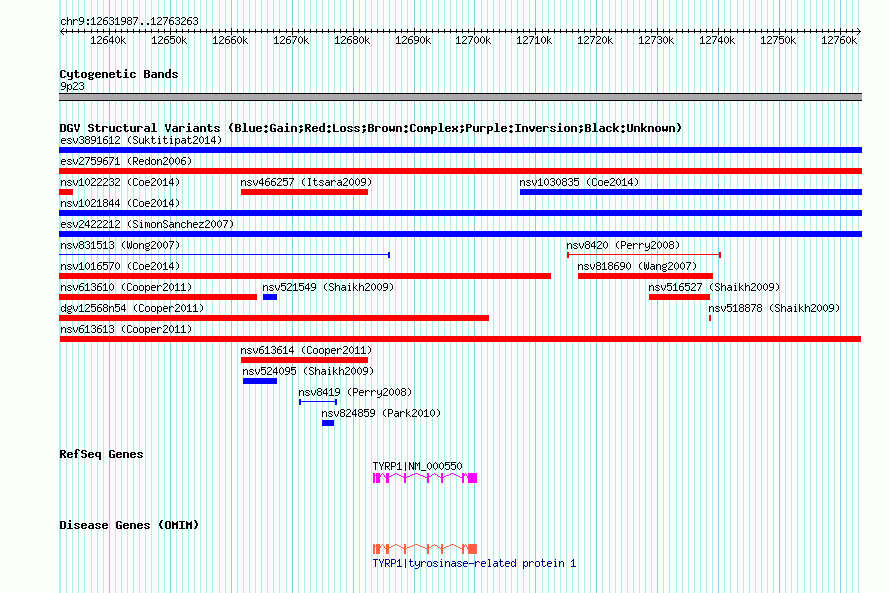Screen dimensions: 890x593
Task: Open the esv2422212 (SimonSanchez2007) label
Action: [x=147, y=224]
